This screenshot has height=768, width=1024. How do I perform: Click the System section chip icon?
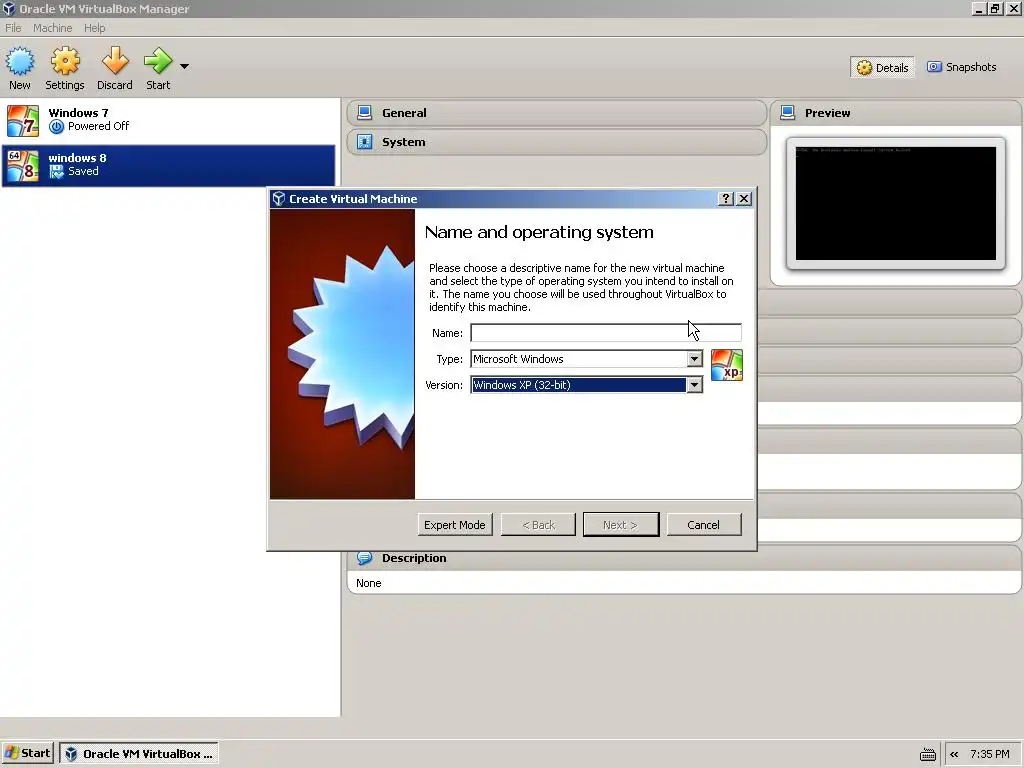pos(364,142)
